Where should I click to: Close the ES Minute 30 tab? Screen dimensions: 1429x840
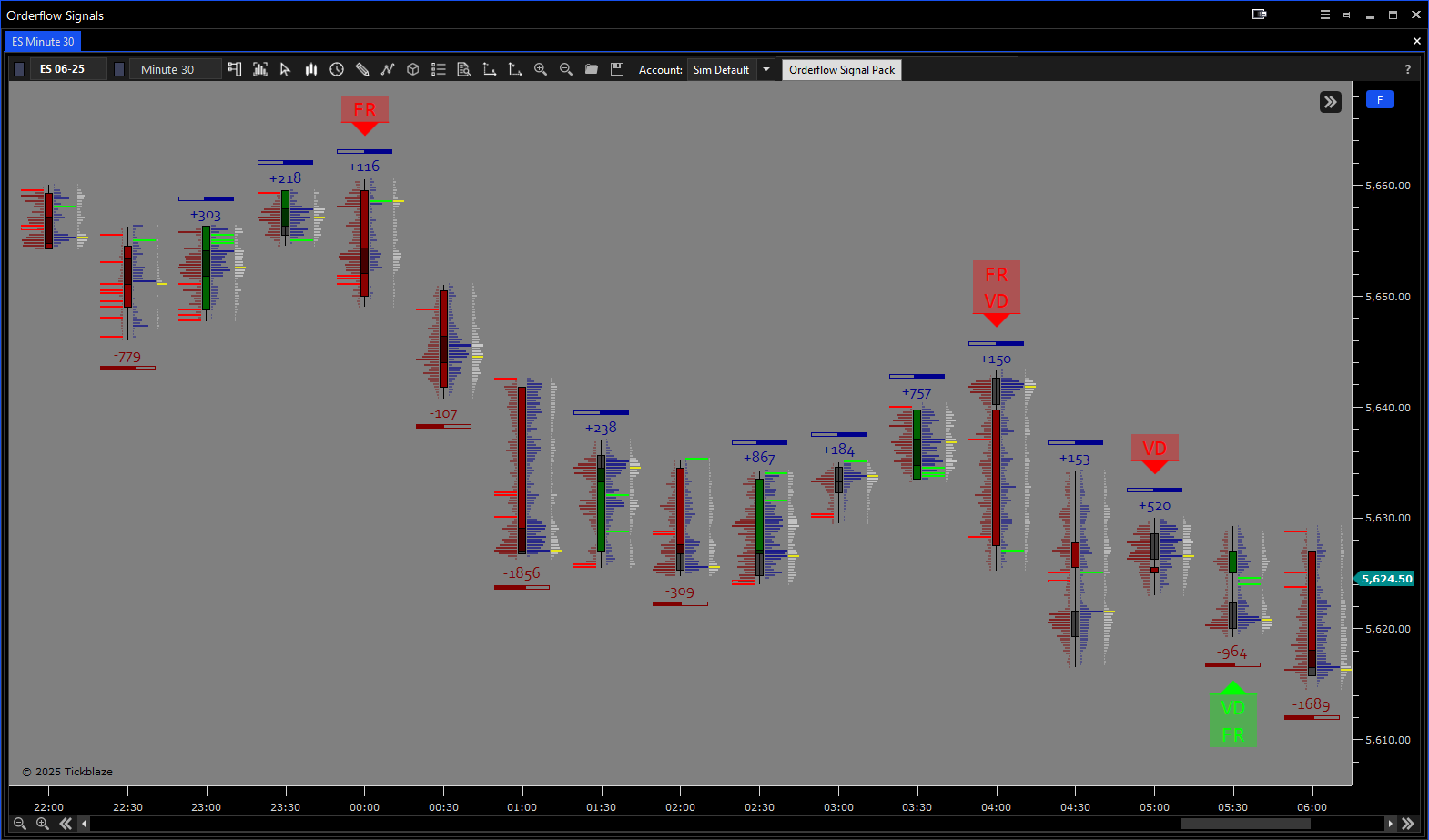[x=1416, y=41]
